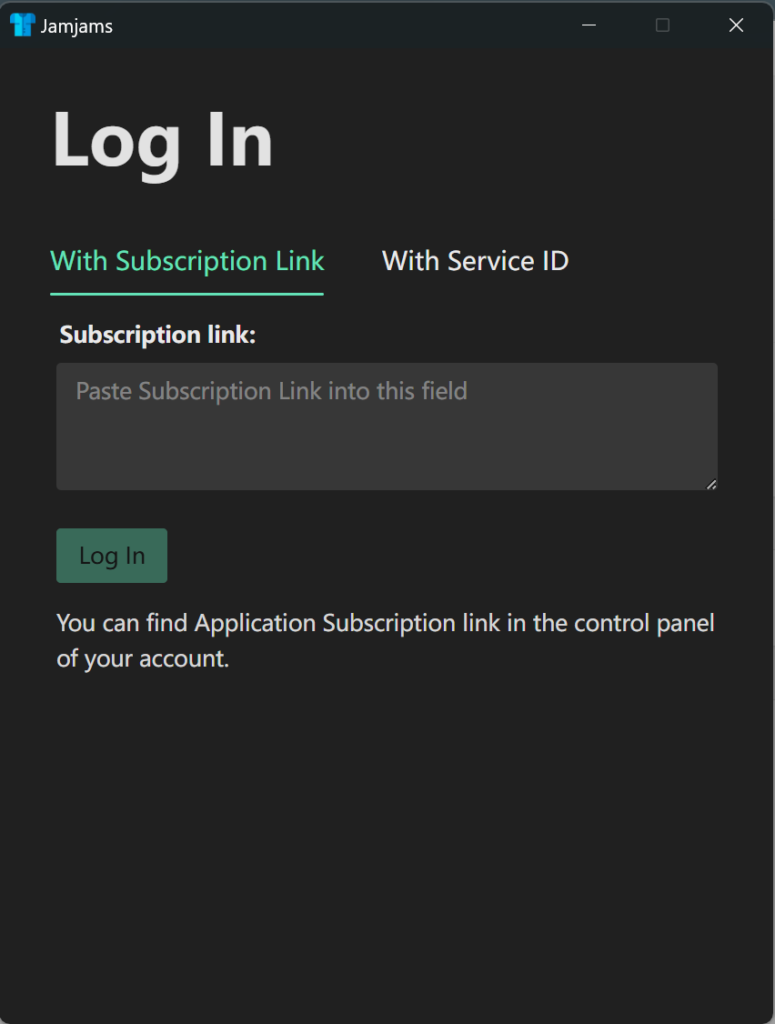Click the placeholder text inside the subscription field

(x=271, y=391)
